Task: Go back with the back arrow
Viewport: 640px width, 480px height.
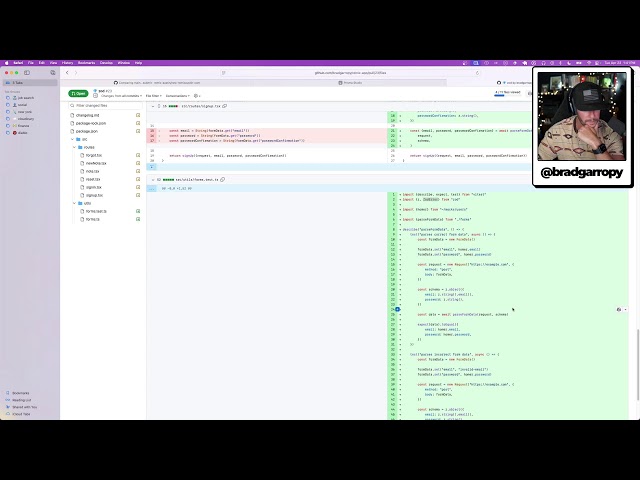Action: click(x=67, y=73)
